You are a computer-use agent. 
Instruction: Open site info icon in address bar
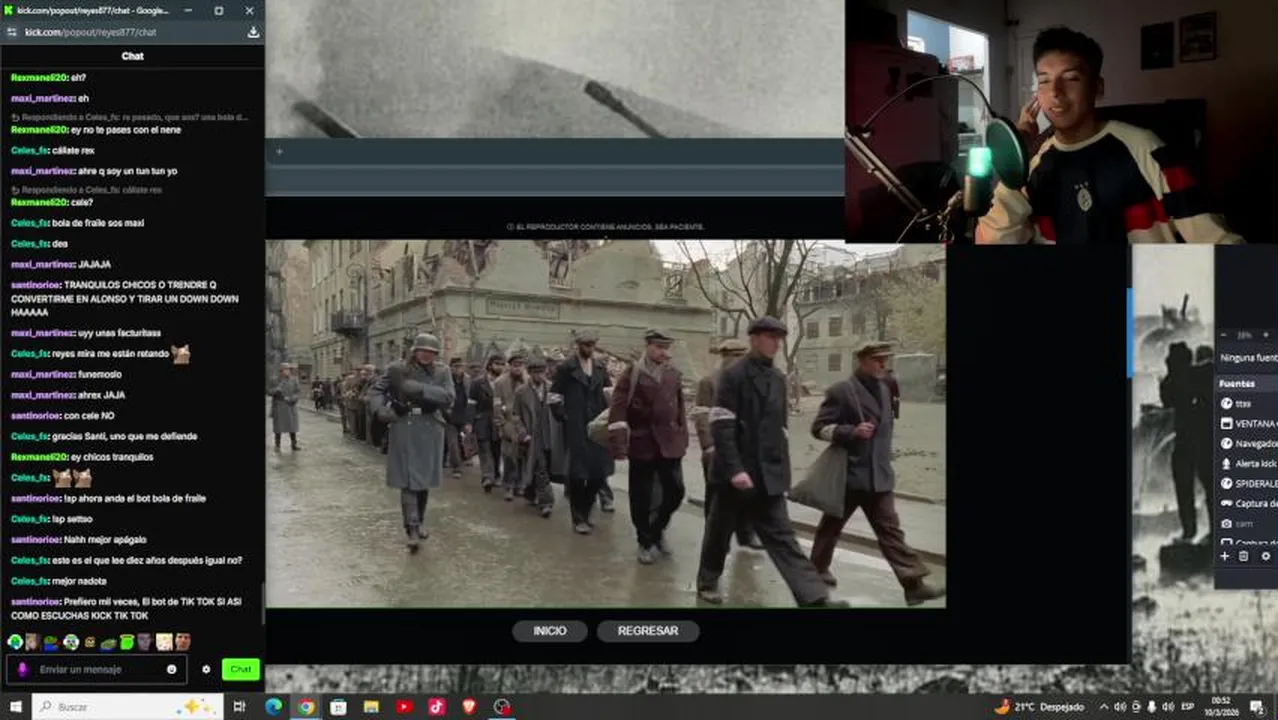coord(11,32)
